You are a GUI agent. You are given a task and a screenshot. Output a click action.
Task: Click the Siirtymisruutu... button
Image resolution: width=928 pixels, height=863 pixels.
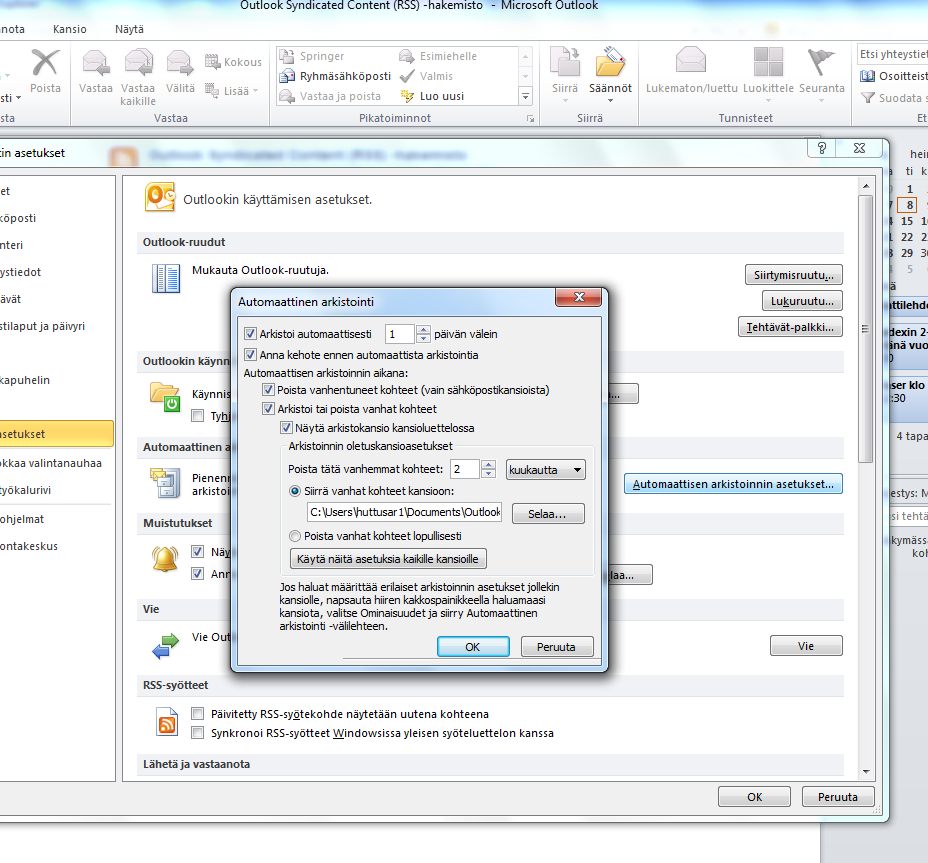(x=794, y=275)
